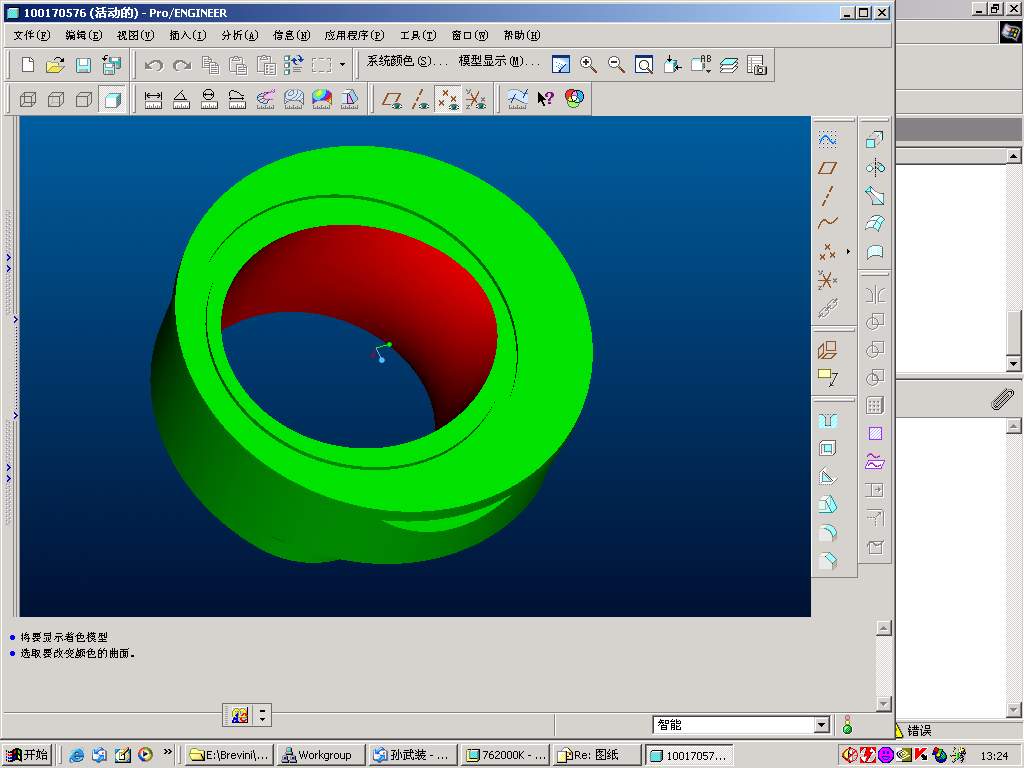This screenshot has height=768, width=1024.
Task: Create a datum plane
Action: tap(827, 168)
